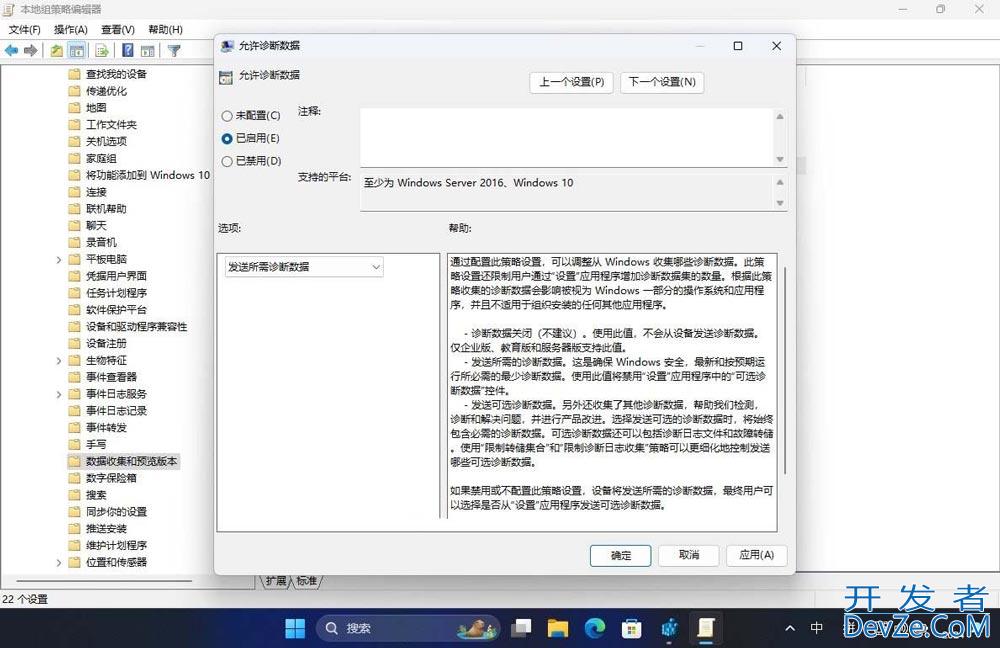Viewport: 1000px width, 648px height.
Task: Click the 上一个设置(P) button
Action: (x=571, y=82)
